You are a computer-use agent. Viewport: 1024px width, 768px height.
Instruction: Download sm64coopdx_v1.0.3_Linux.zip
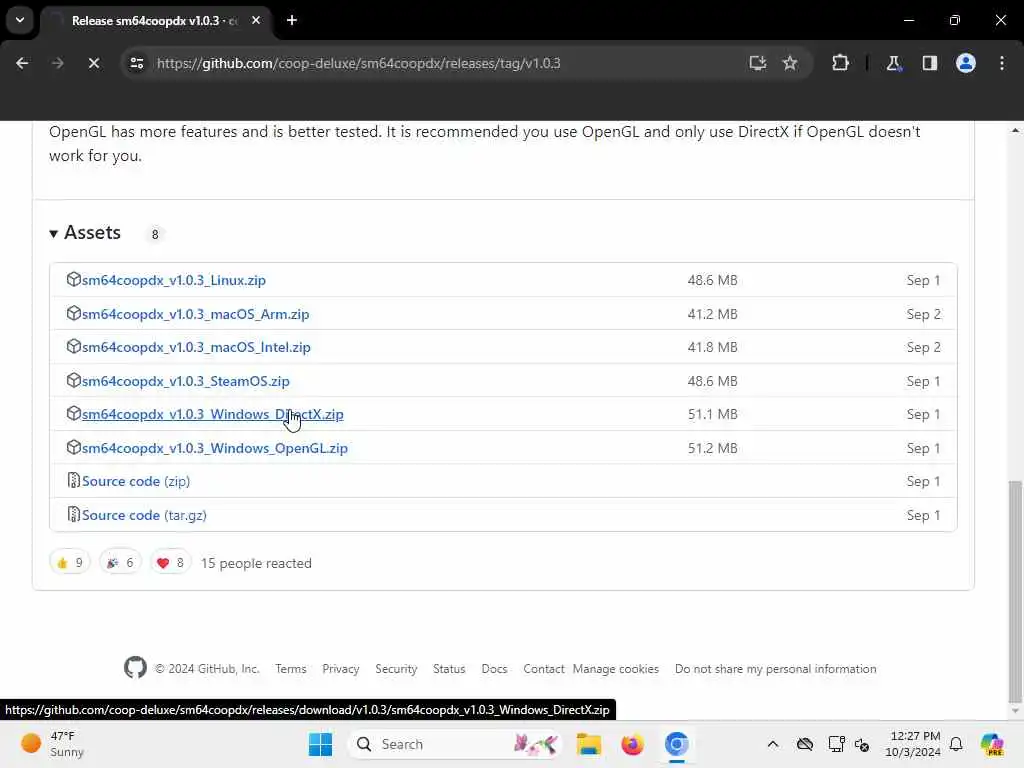pyautogui.click(x=174, y=280)
